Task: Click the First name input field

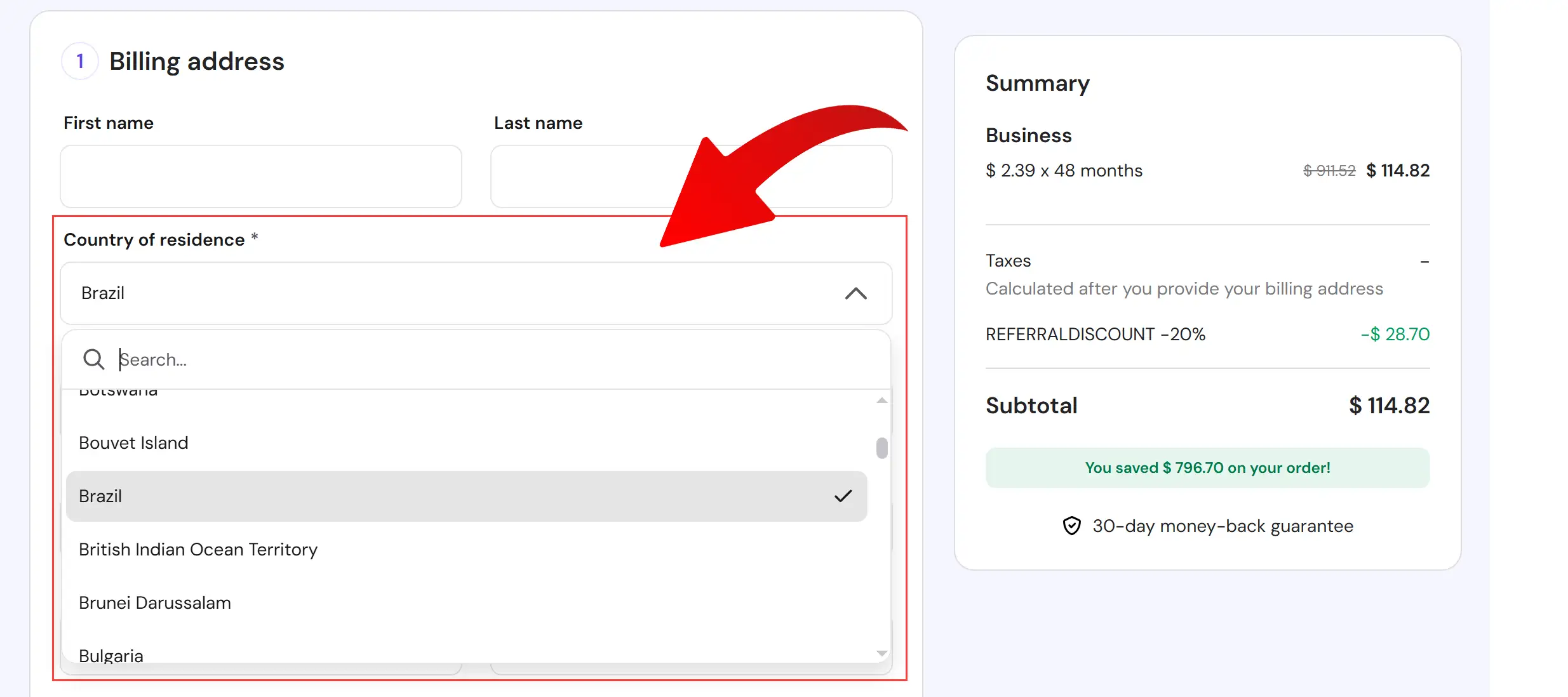Action: pyautogui.click(x=260, y=176)
